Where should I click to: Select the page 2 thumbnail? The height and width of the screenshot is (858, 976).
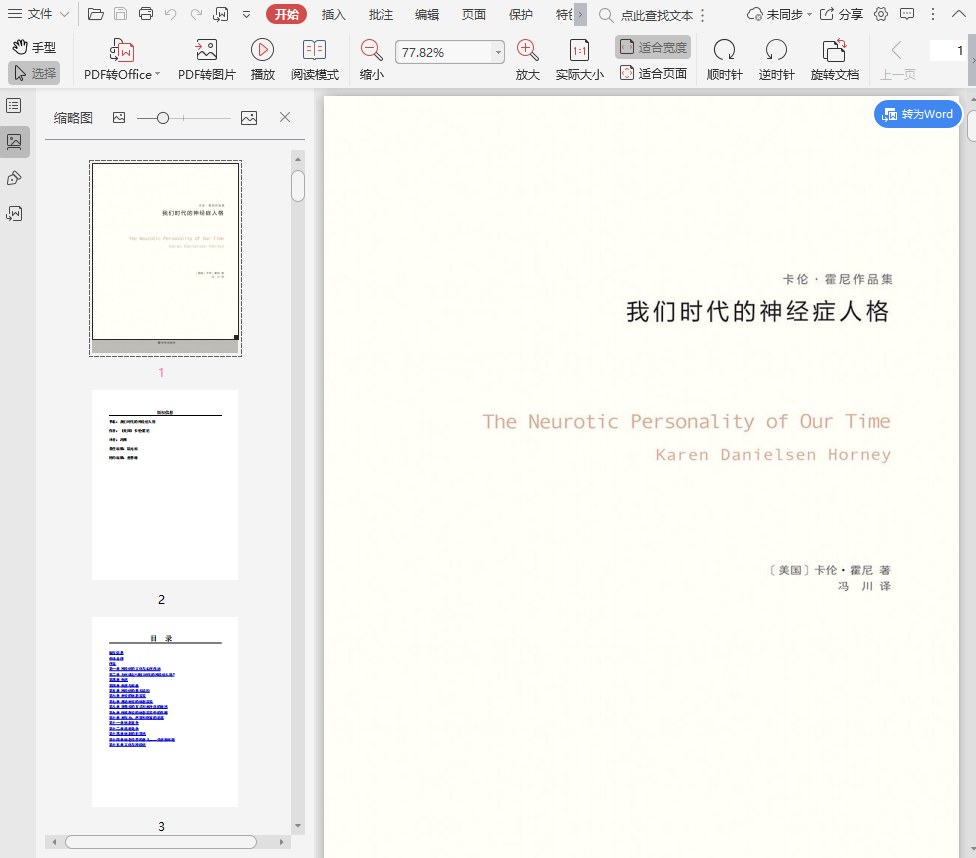coord(165,485)
